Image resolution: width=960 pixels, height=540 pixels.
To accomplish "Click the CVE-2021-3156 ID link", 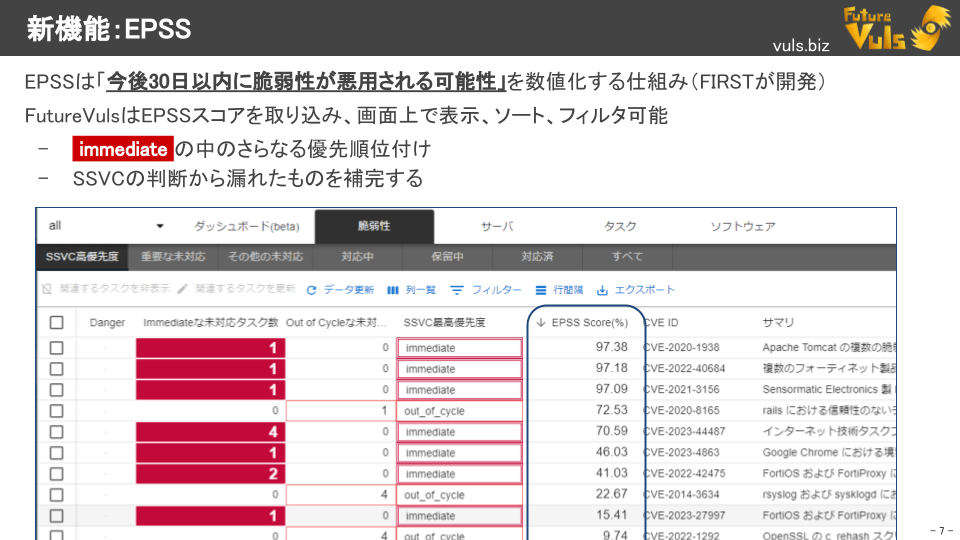I will coord(683,390).
